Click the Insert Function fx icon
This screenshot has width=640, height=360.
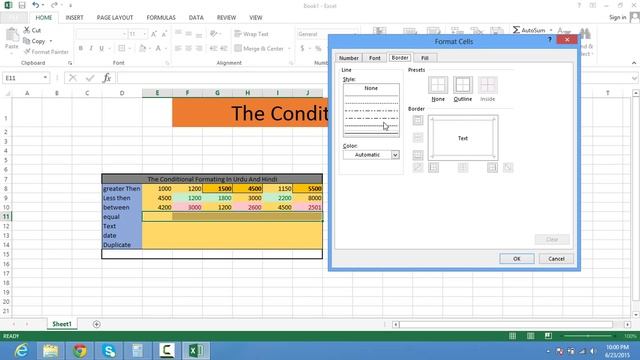[x=107, y=78]
